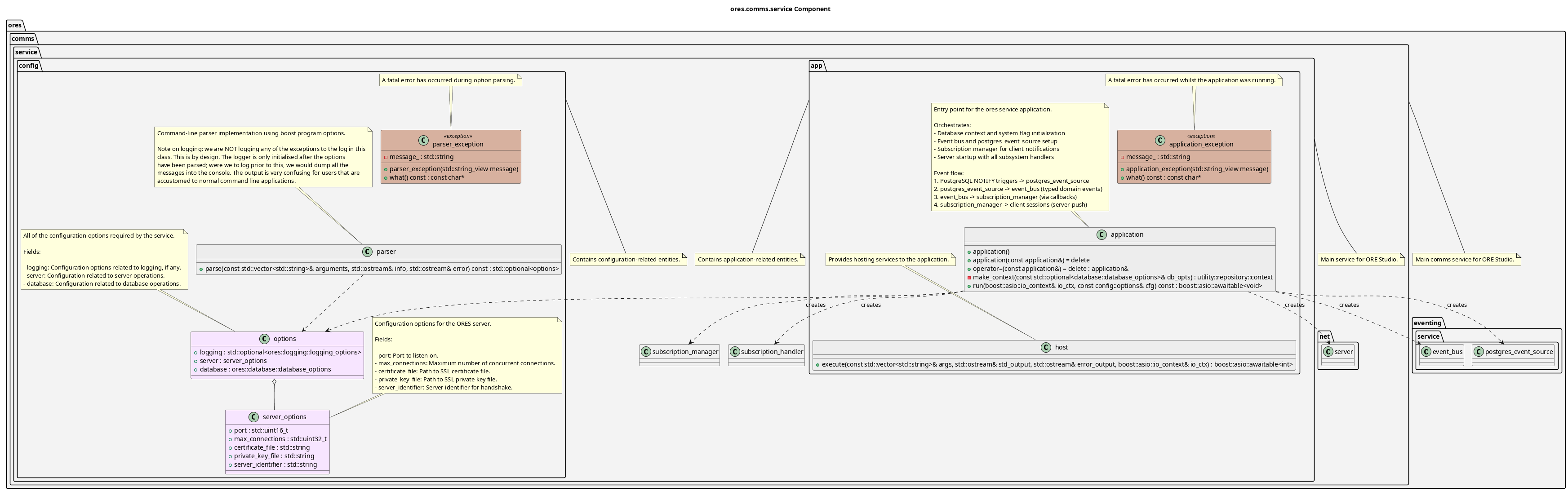Viewport: 1568px width, 491px height.
Task: Click the subscription_handler class icon
Action: point(735,352)
